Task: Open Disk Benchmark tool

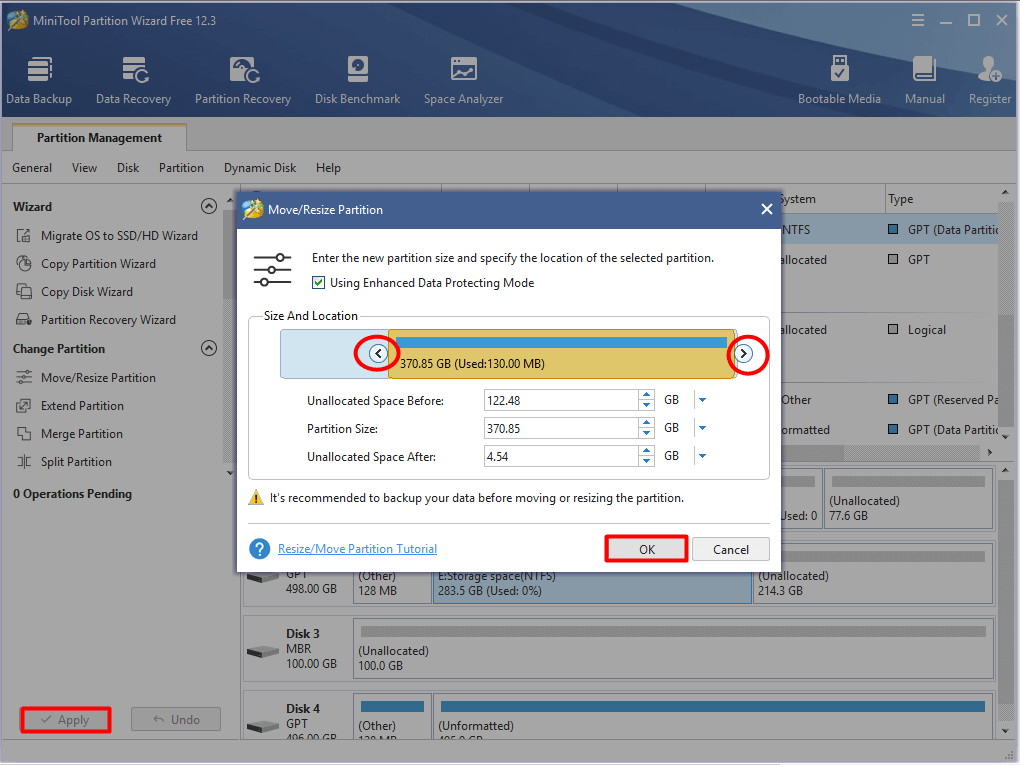Action: (357, 81)
